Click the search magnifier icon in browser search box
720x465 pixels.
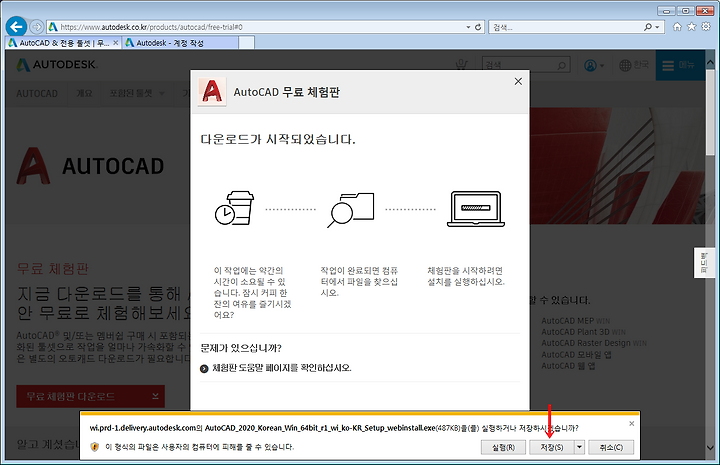tap(648, 27)
